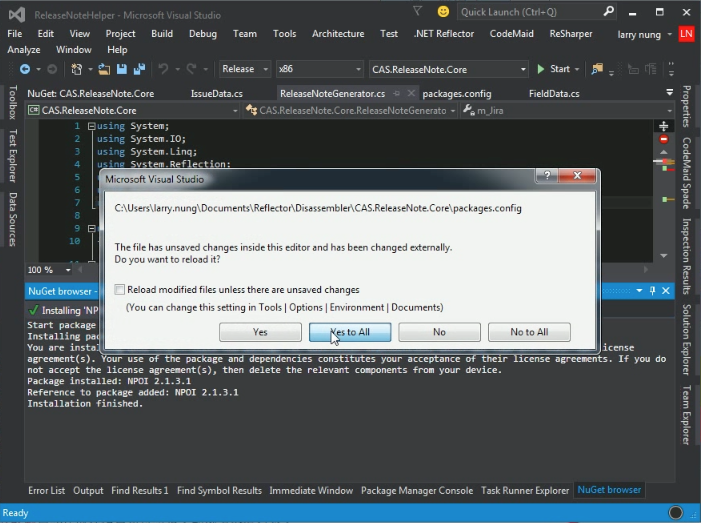Open the document tab overflow list dropdown
The width and height of the screenshot is (701, 523).
point(669,93)
